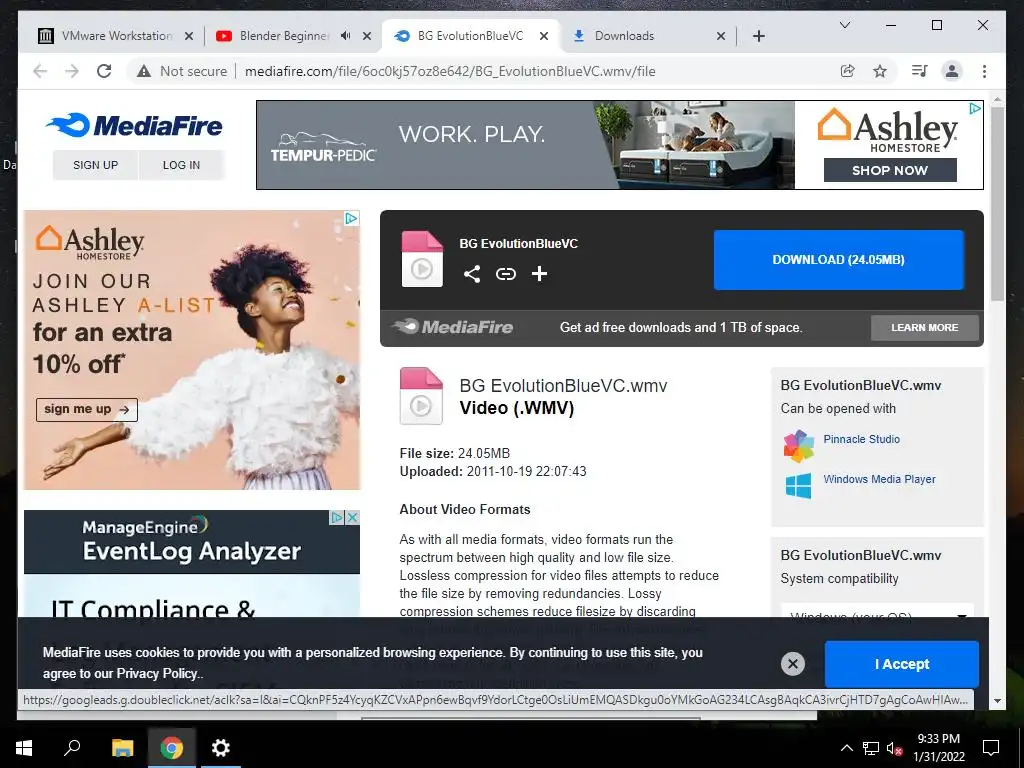Close the VMware Workstation tab
The height and width of the screenshot is (768, 1024).
189,36
